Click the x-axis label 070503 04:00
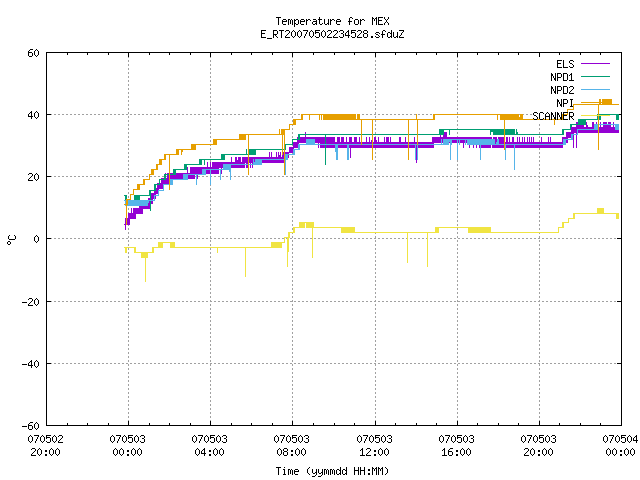 (x=209, y=446)
